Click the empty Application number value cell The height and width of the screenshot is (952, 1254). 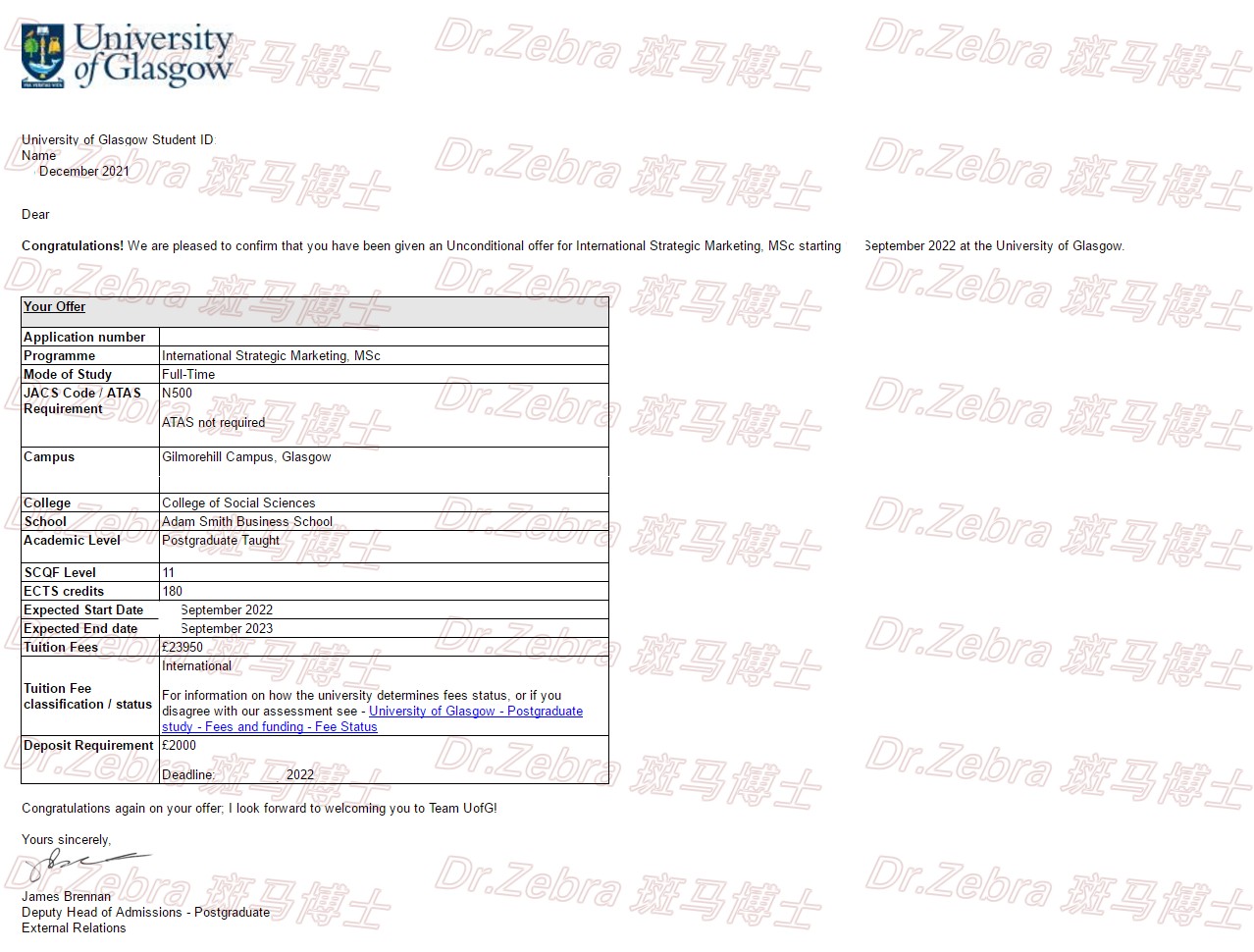point(383,337)
